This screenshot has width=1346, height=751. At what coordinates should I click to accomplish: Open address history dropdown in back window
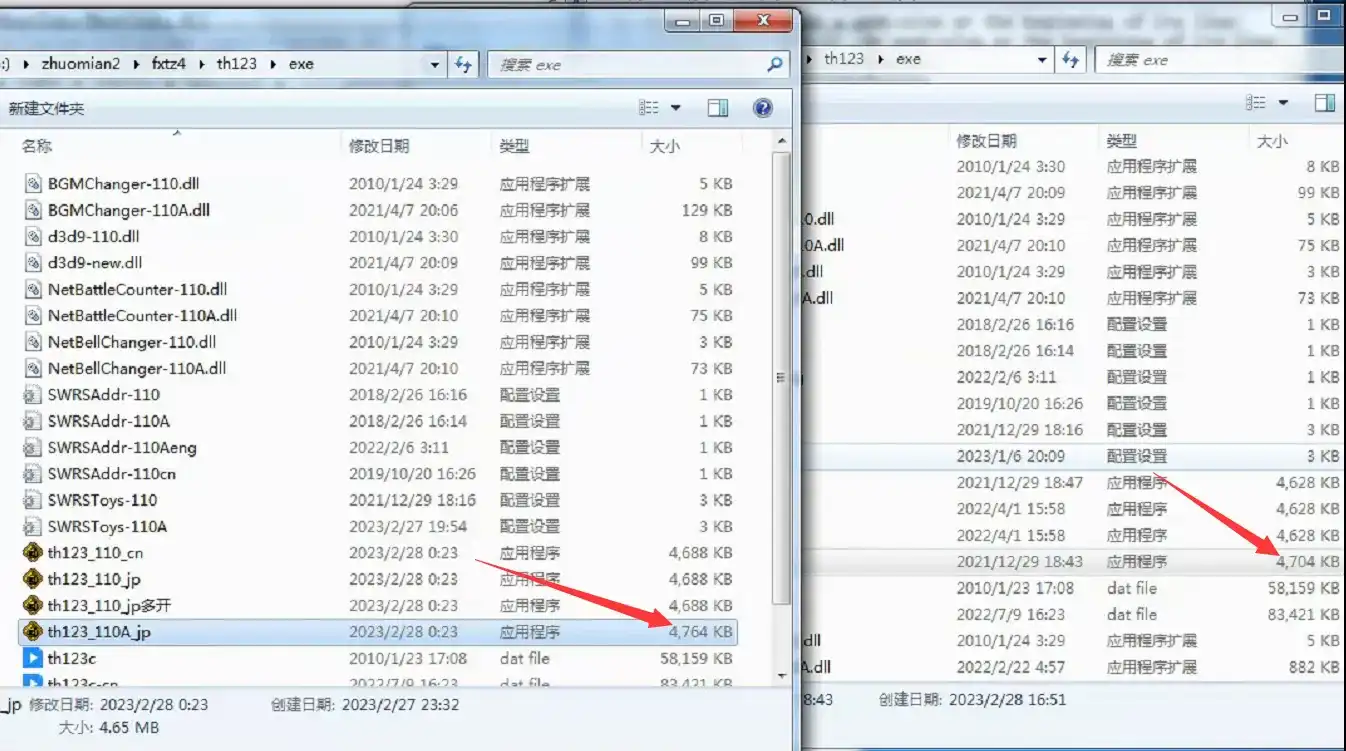(x=1042, y=59)
